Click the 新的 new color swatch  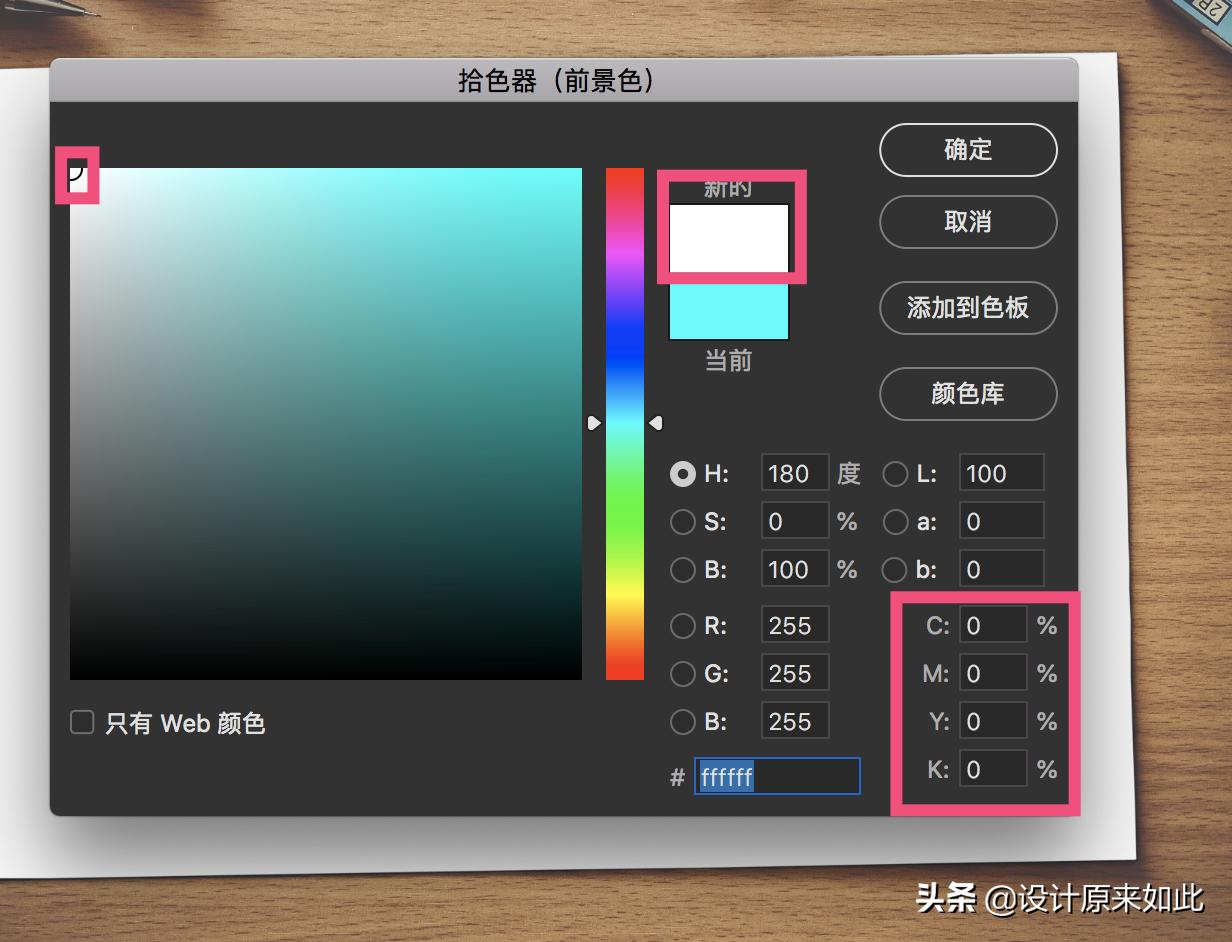point(729,237)
